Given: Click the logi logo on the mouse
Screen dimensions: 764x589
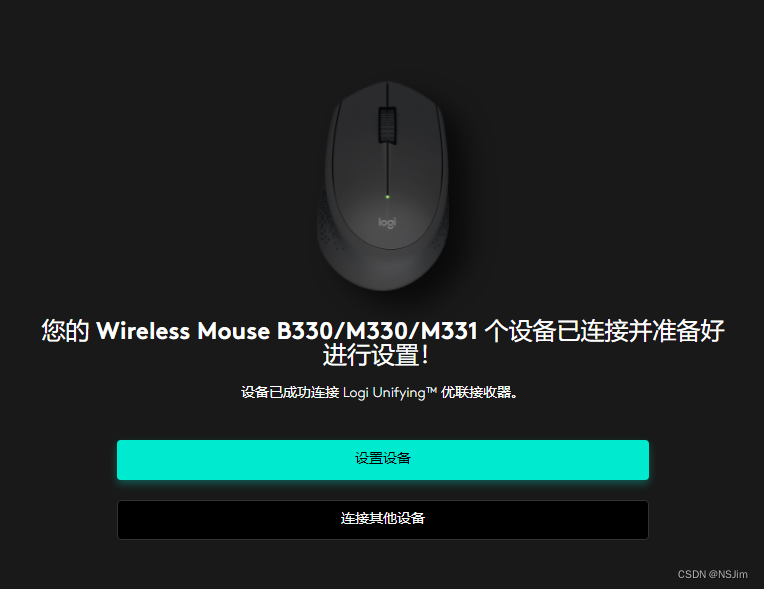Looking at the screenshot, I should pyautogui.click(x=387, y=223).
